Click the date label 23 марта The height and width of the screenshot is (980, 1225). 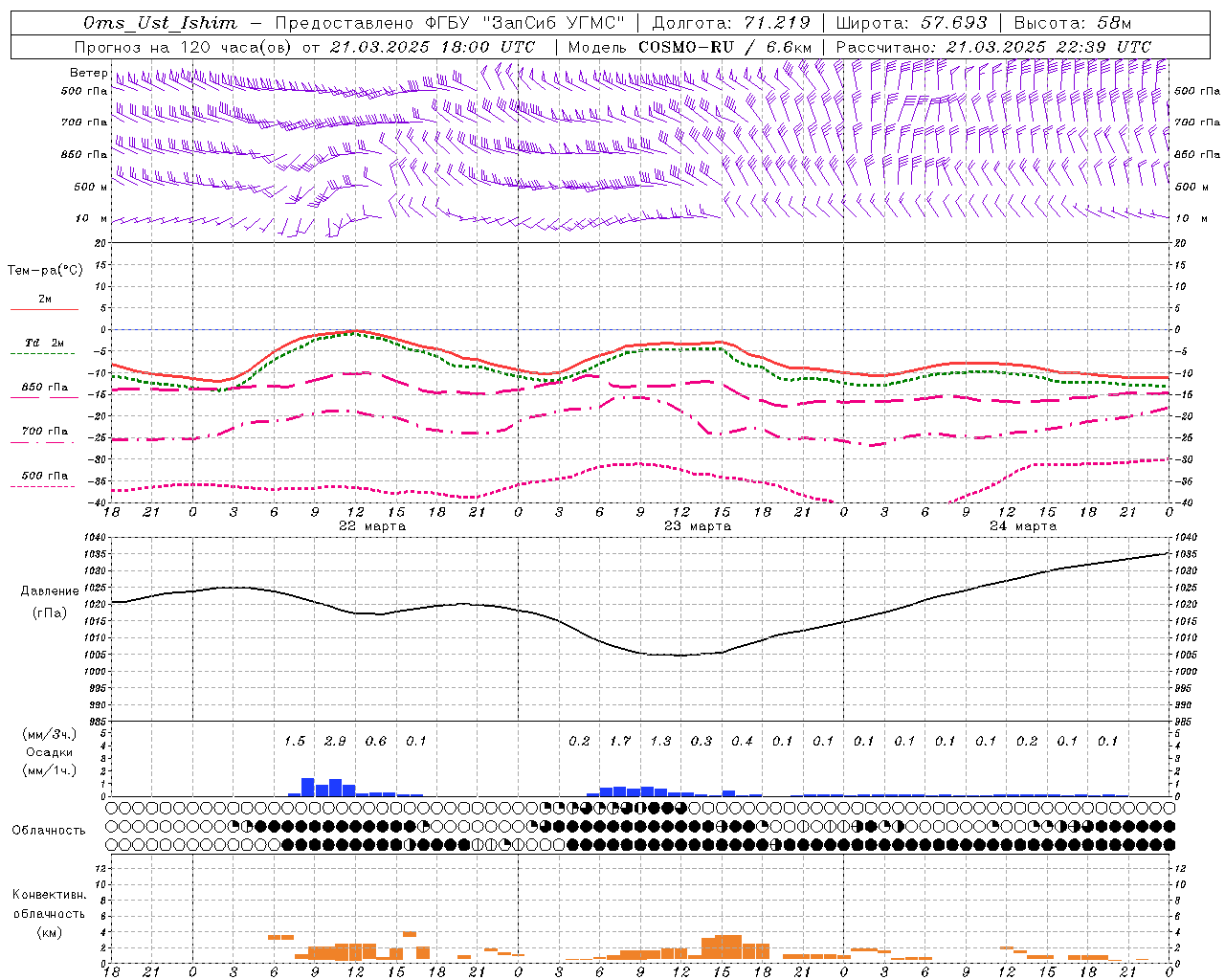point(698,526)
